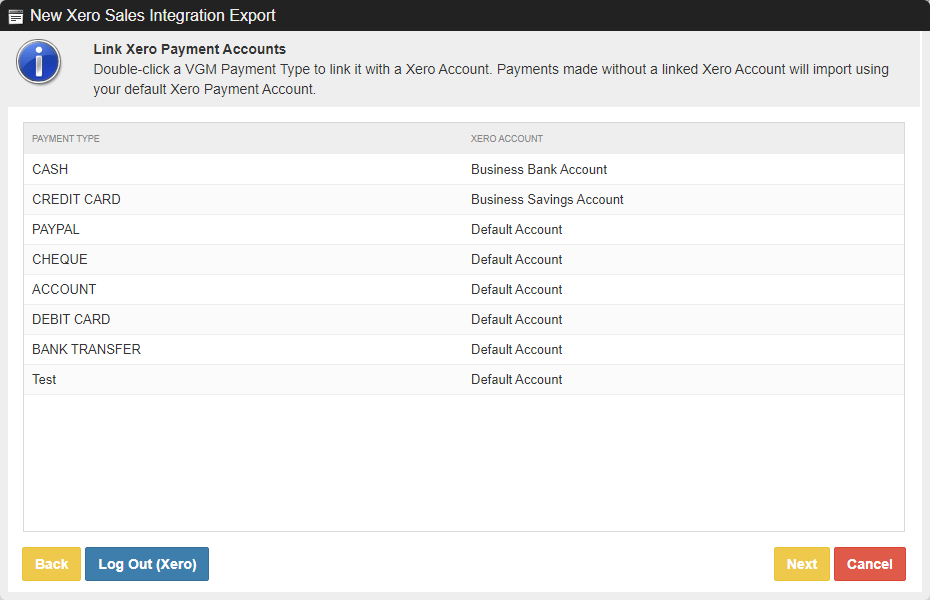Click Default Account cell for CHEQUE
This screenshot has height=600, width=930.
516,260
